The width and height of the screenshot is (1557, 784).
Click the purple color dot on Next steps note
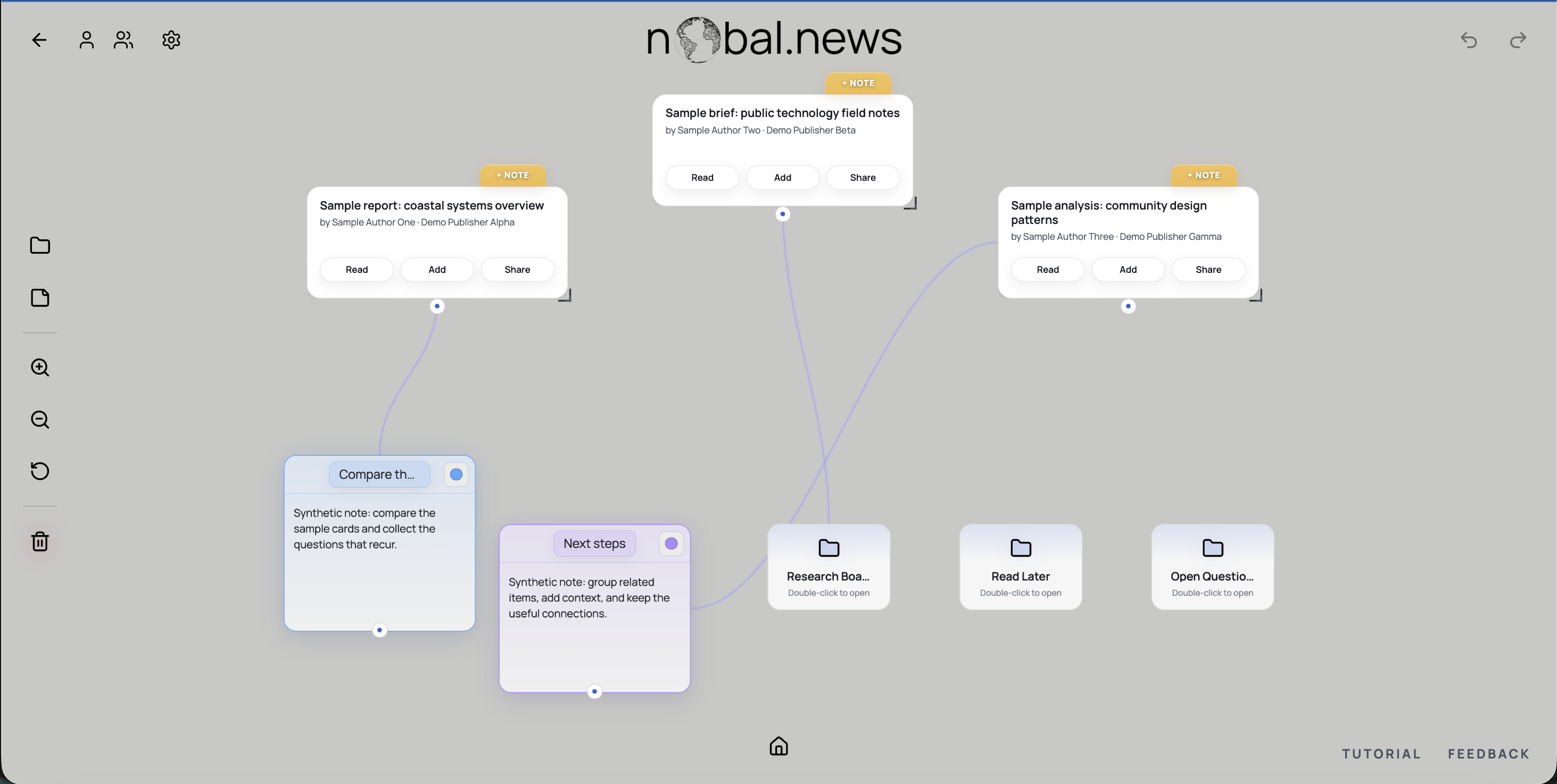pyautogui.click(x=671, y=544)
